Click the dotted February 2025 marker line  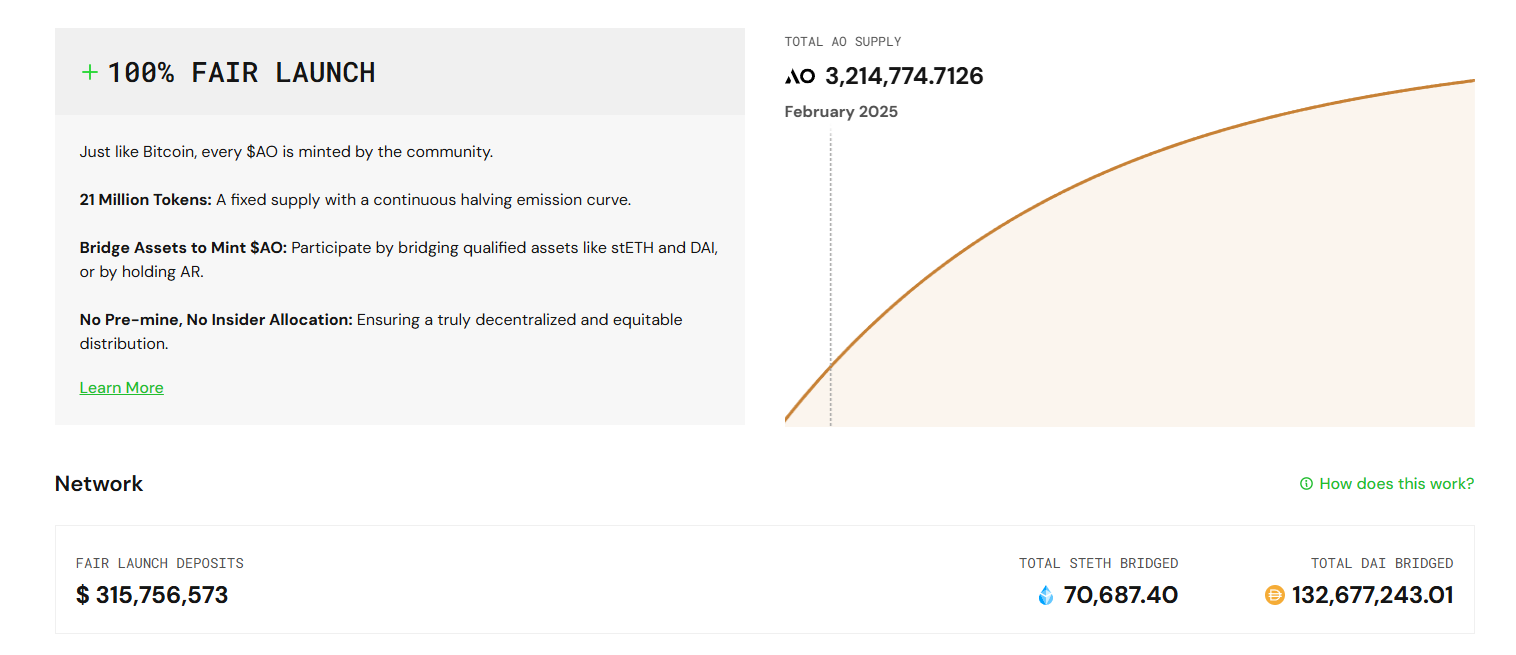[830, 250]
